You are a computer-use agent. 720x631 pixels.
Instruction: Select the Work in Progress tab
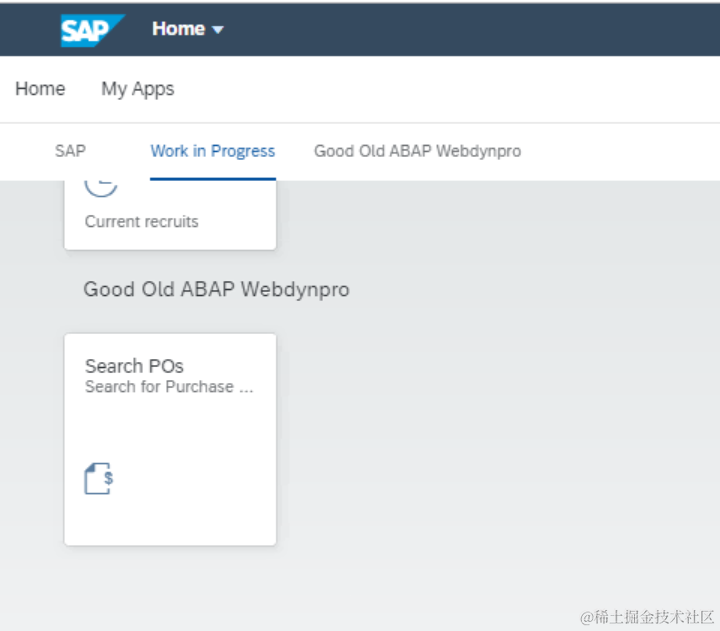click(213, 151)
